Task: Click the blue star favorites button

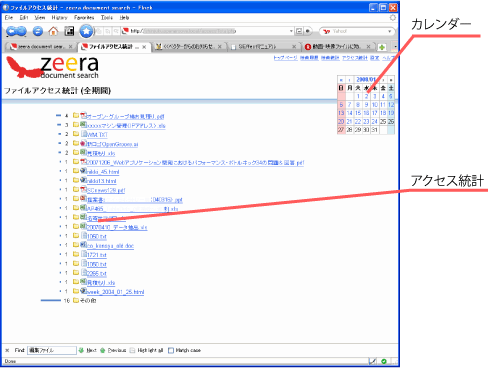Action: 86,31
